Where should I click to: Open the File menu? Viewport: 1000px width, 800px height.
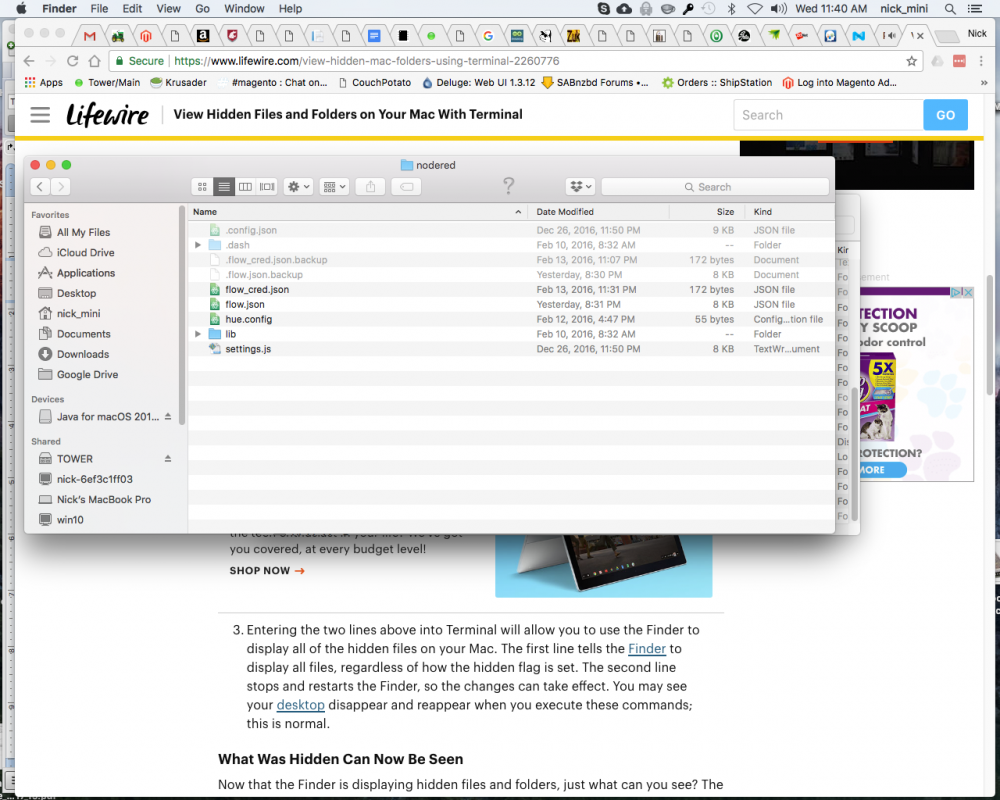point(99,9)
